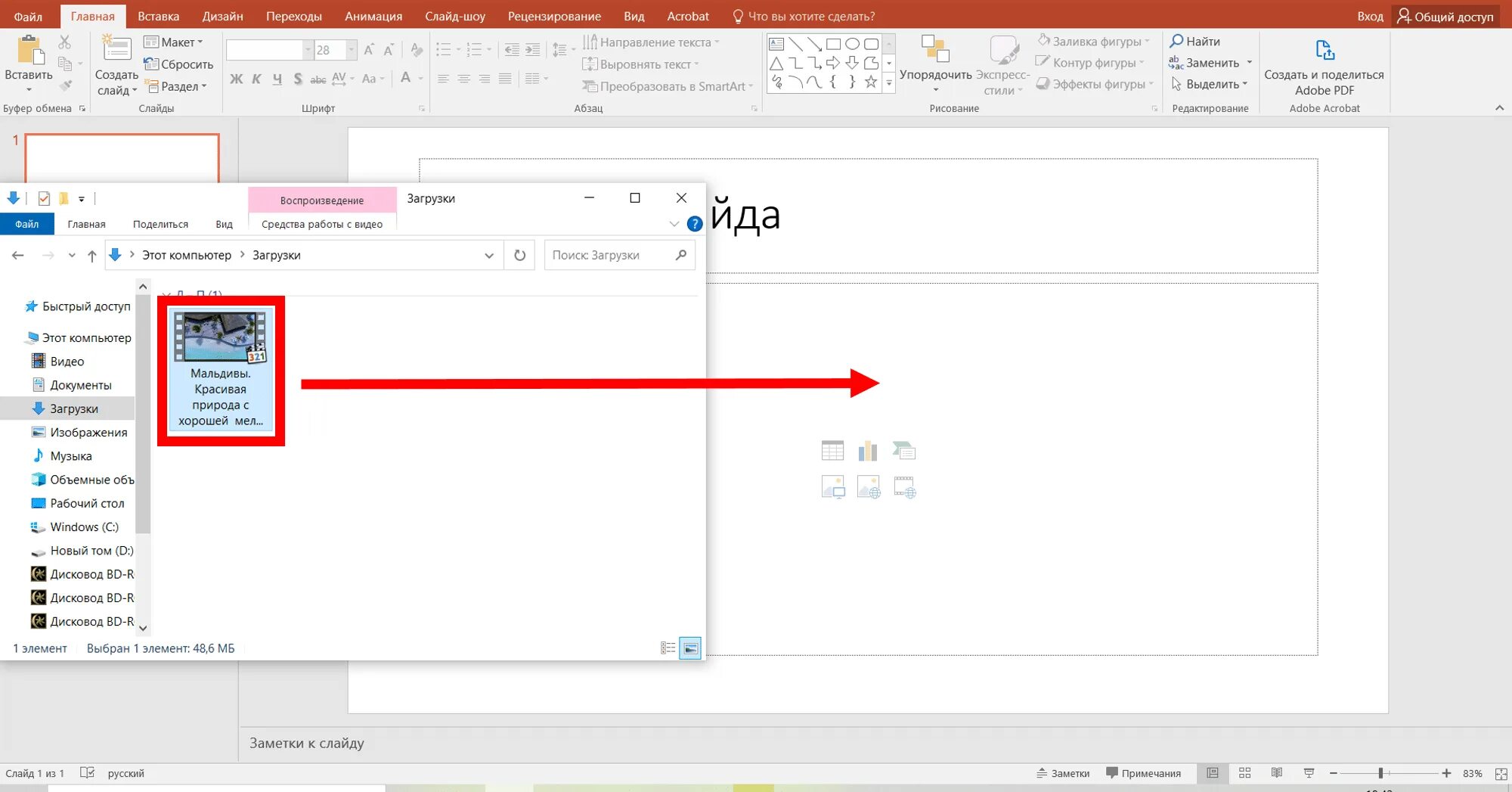Open the Slide Show ribbon tab
This screenshot has width=1512, height=792.
455,16
